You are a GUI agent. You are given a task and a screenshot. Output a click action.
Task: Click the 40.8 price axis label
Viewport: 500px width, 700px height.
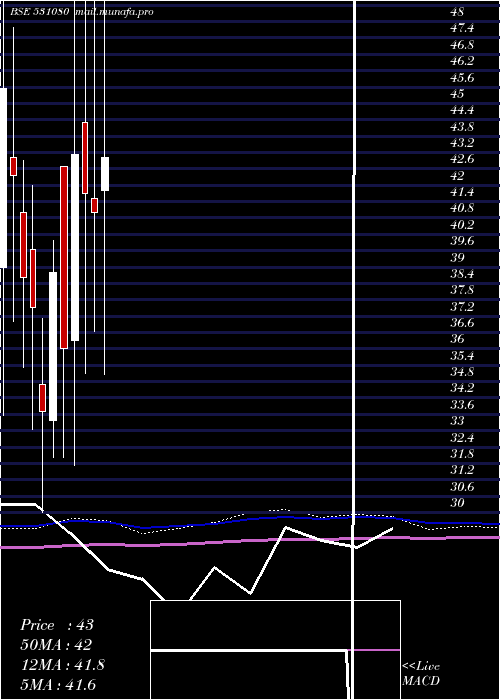tap(462, 208)
